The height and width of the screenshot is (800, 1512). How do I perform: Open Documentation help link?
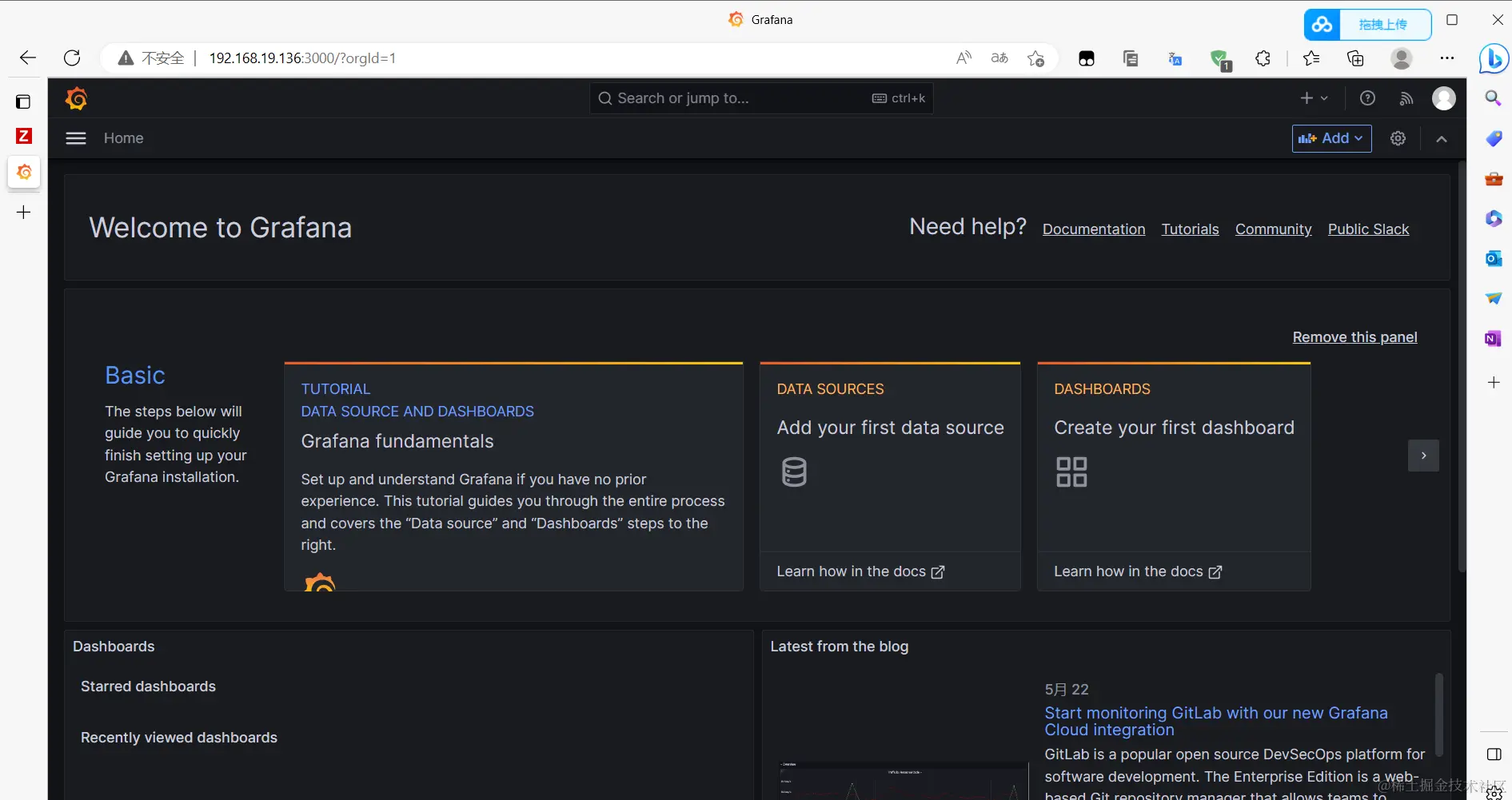point(1093,229)
